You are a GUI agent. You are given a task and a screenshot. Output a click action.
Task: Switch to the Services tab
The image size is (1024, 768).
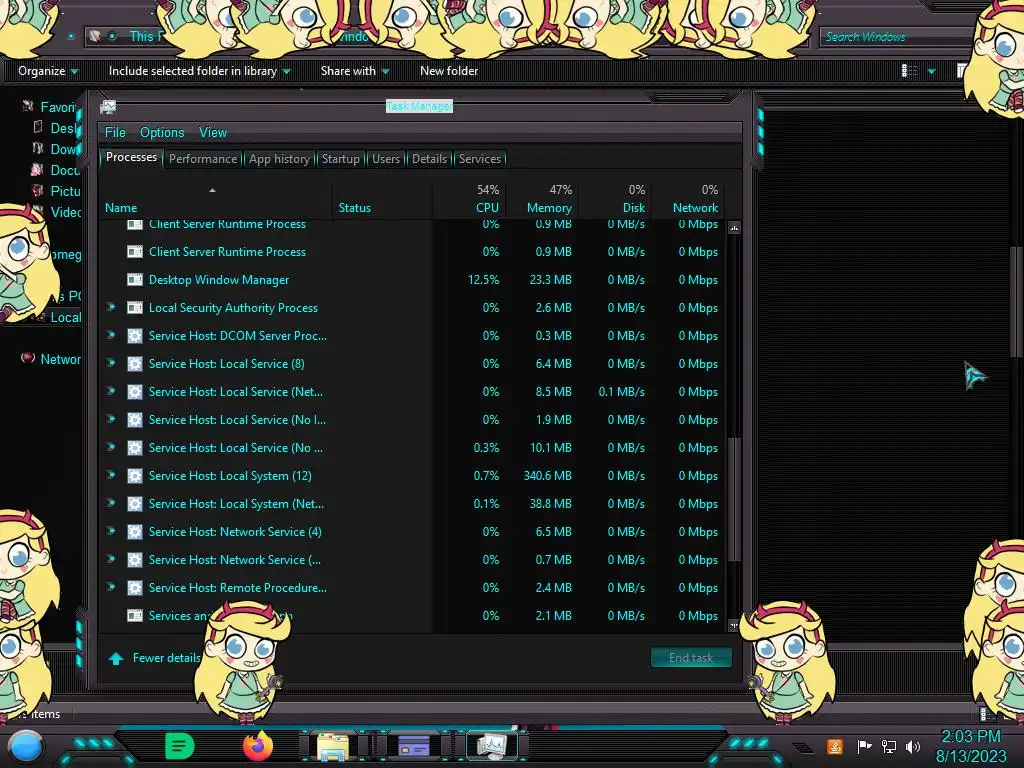click(479, 159)
